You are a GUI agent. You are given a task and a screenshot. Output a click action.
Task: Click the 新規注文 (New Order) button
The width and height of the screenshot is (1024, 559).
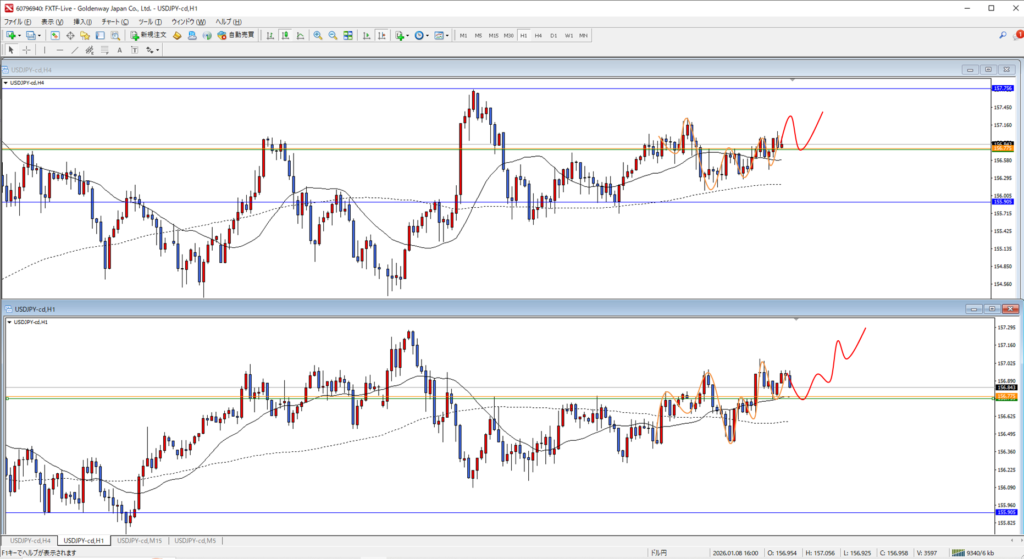point(148,35)
